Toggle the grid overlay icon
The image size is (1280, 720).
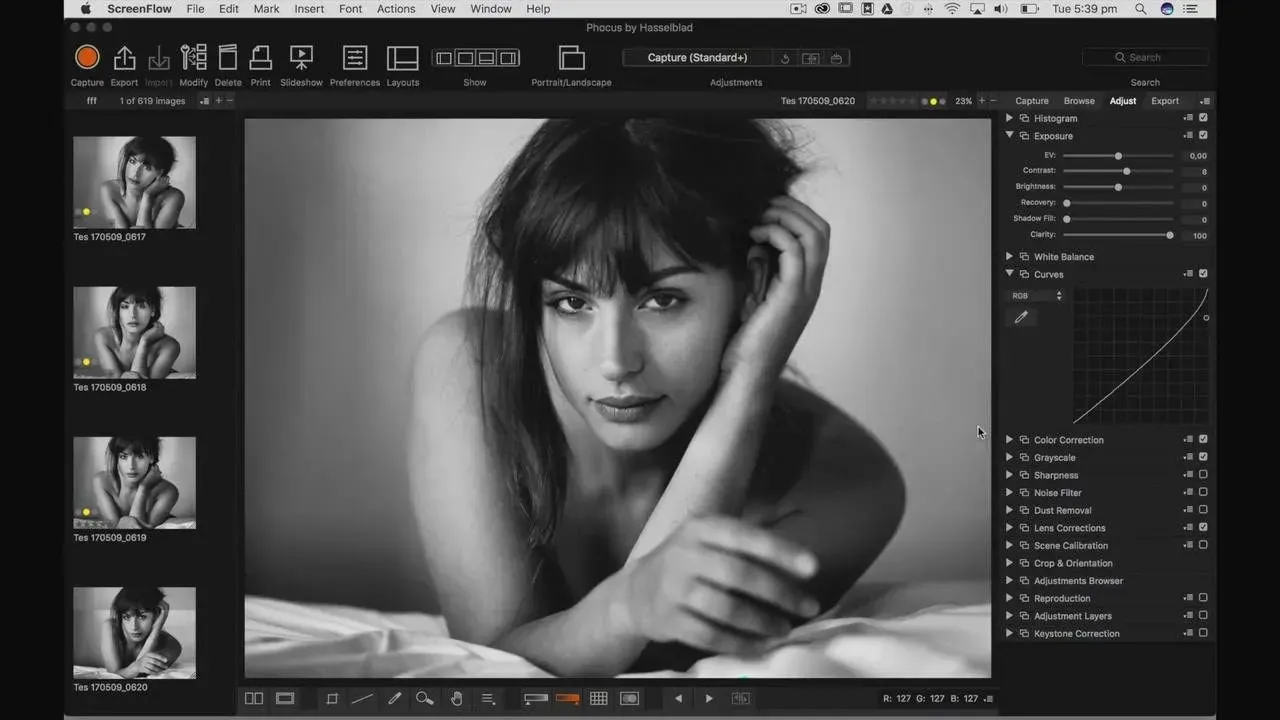[598, 698]
